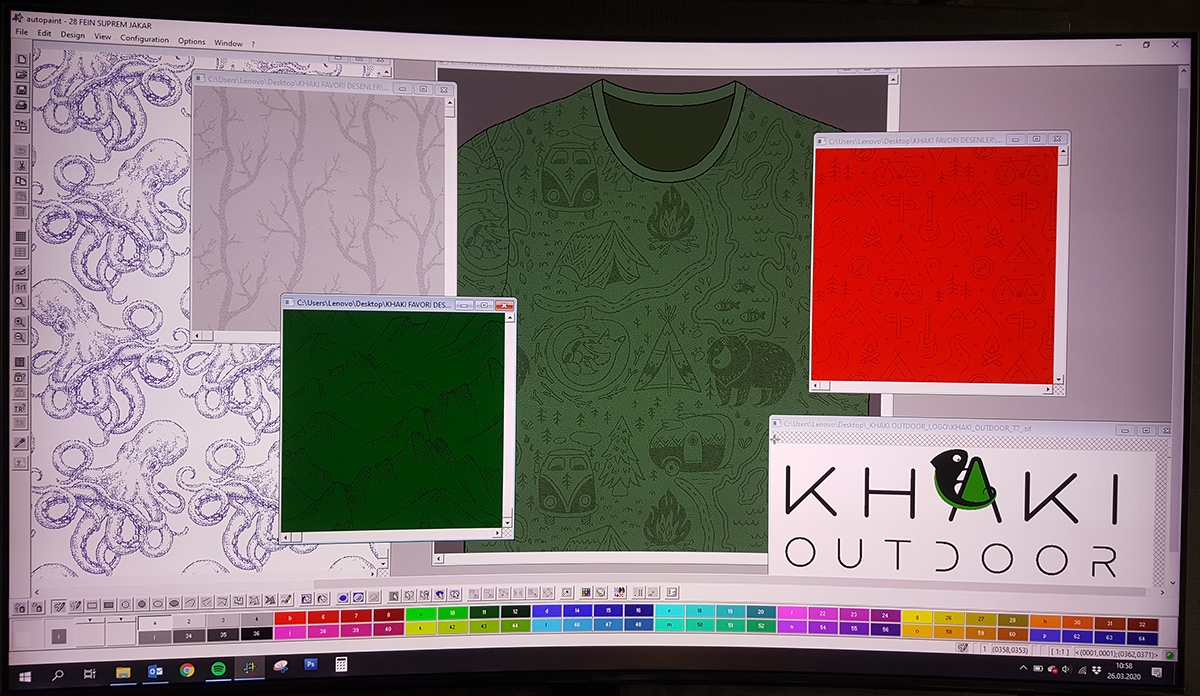The image size is (1200, 696).
Task: Open the View menu
Action: click(102, 36)
